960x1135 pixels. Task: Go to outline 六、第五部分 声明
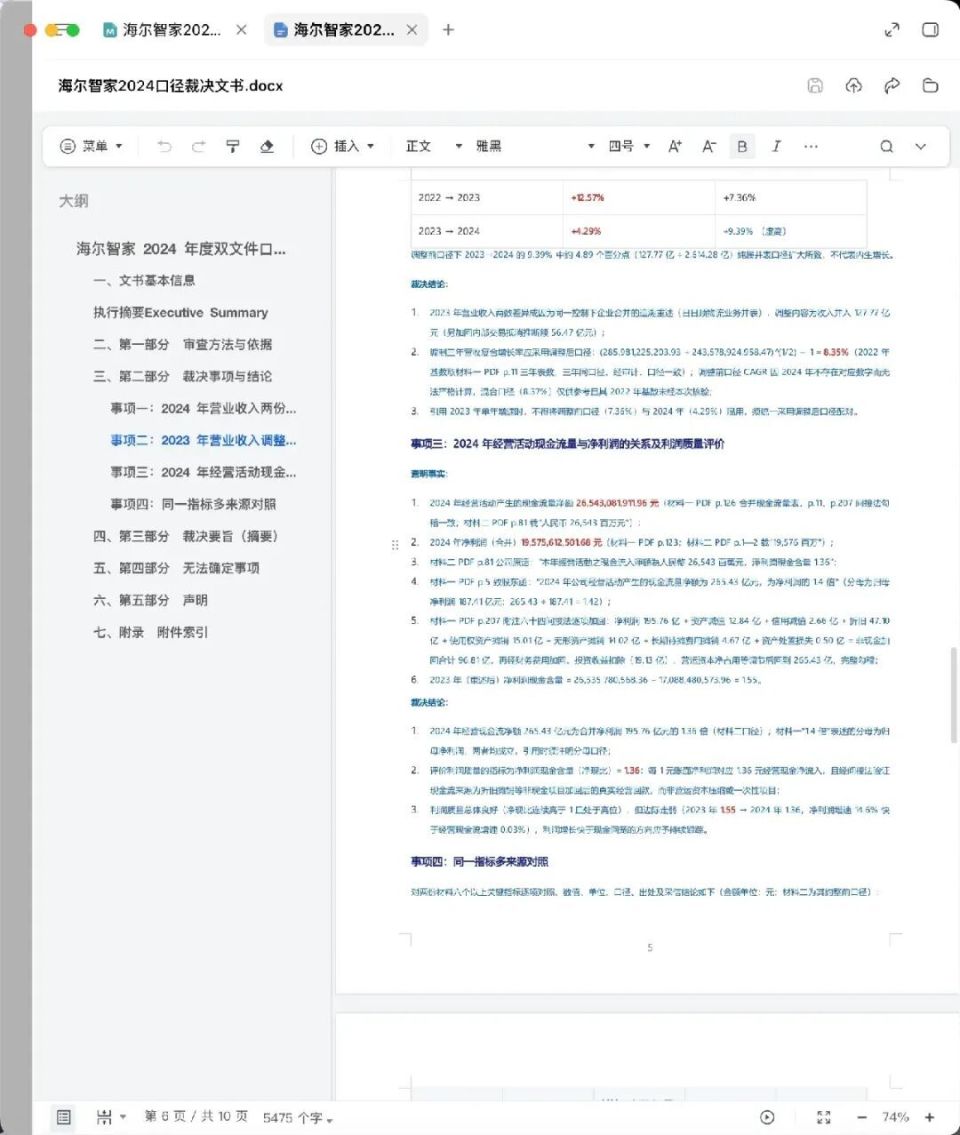(x=150, y=600)
